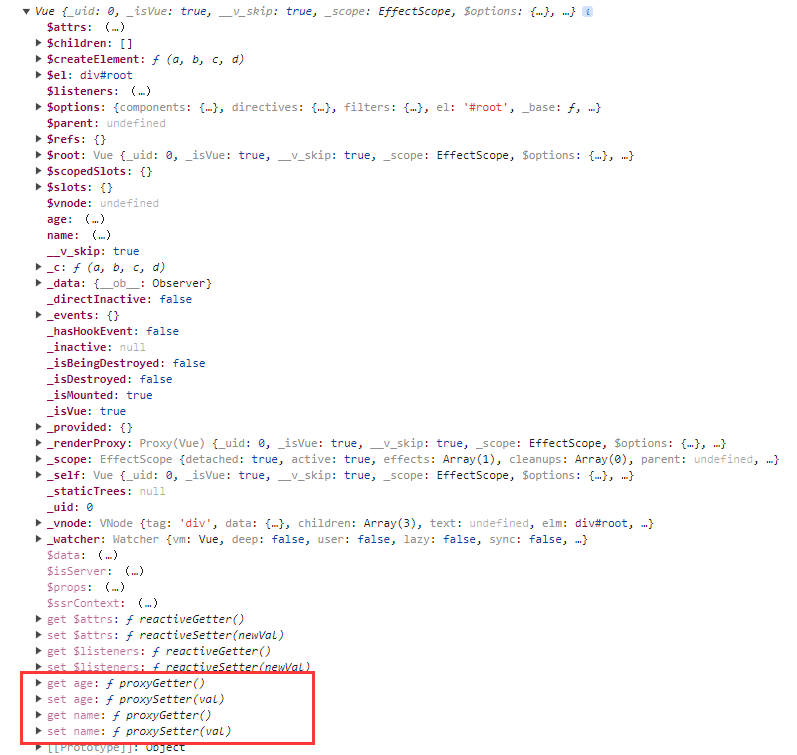The height and width of the screenshot is (755, 797).
Task: Expand the _vnode VNode entry
Action: 38,523
